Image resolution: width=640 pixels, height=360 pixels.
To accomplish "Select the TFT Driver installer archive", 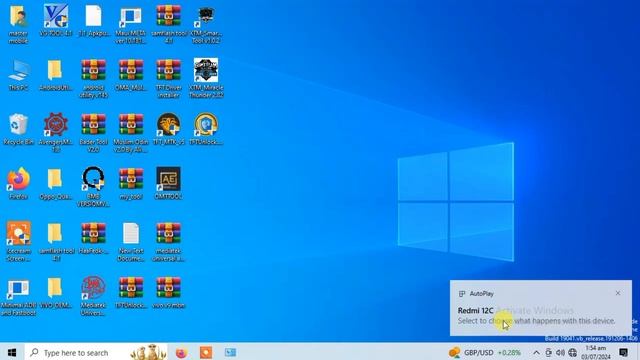I will (x=169, y=71).
